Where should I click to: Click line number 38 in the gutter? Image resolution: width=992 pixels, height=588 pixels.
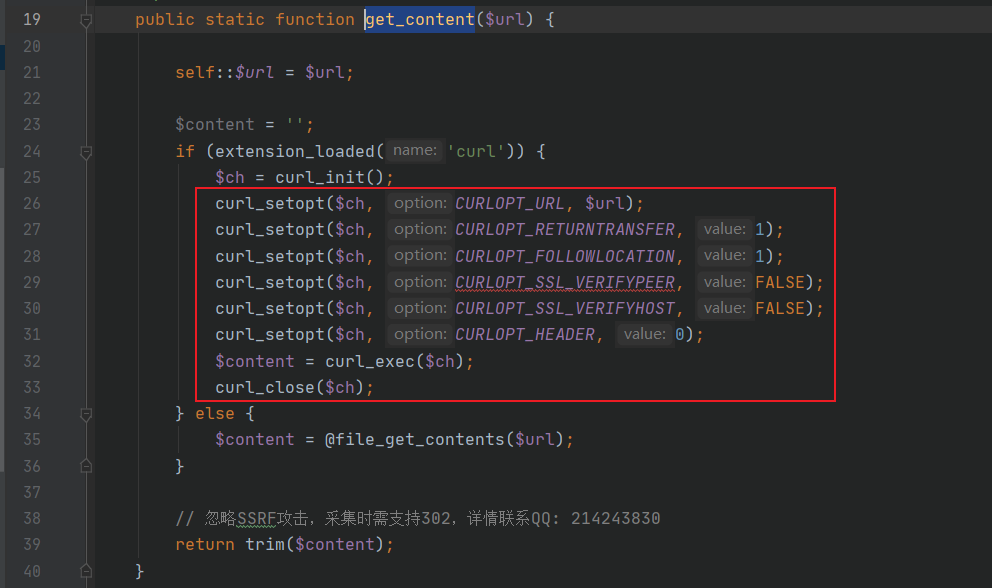[32, 518]
